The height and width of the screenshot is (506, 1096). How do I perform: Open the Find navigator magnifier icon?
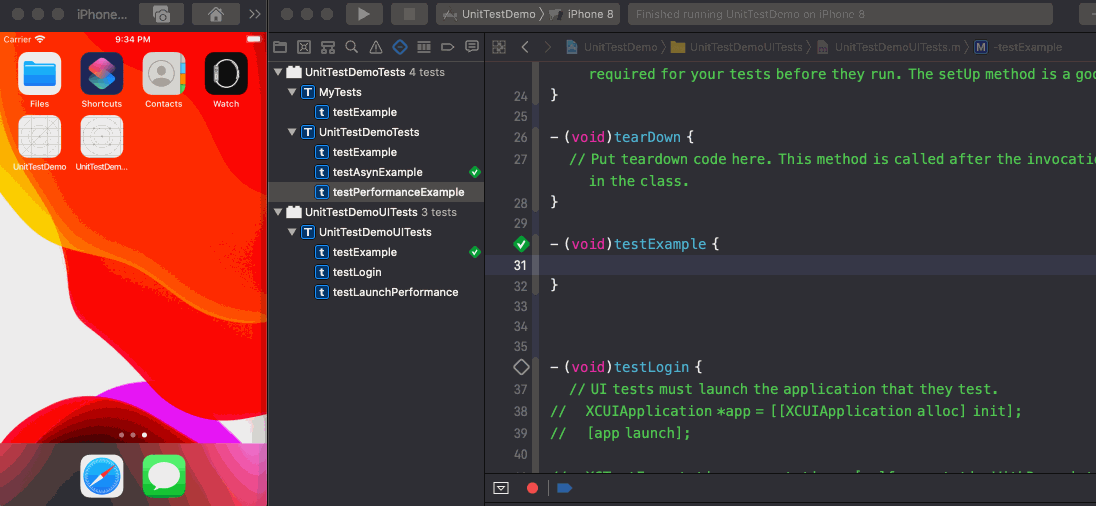[x=352, y=47]
